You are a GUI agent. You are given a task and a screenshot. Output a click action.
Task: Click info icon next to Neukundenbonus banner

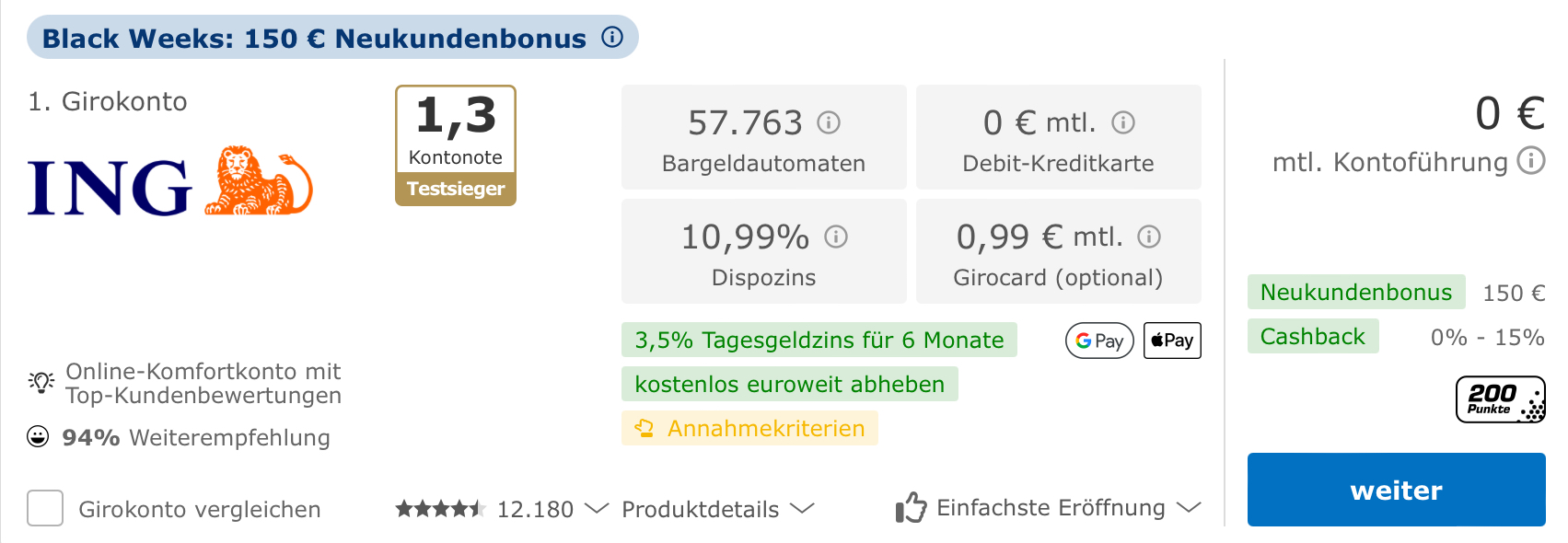[x=612, y=37]
